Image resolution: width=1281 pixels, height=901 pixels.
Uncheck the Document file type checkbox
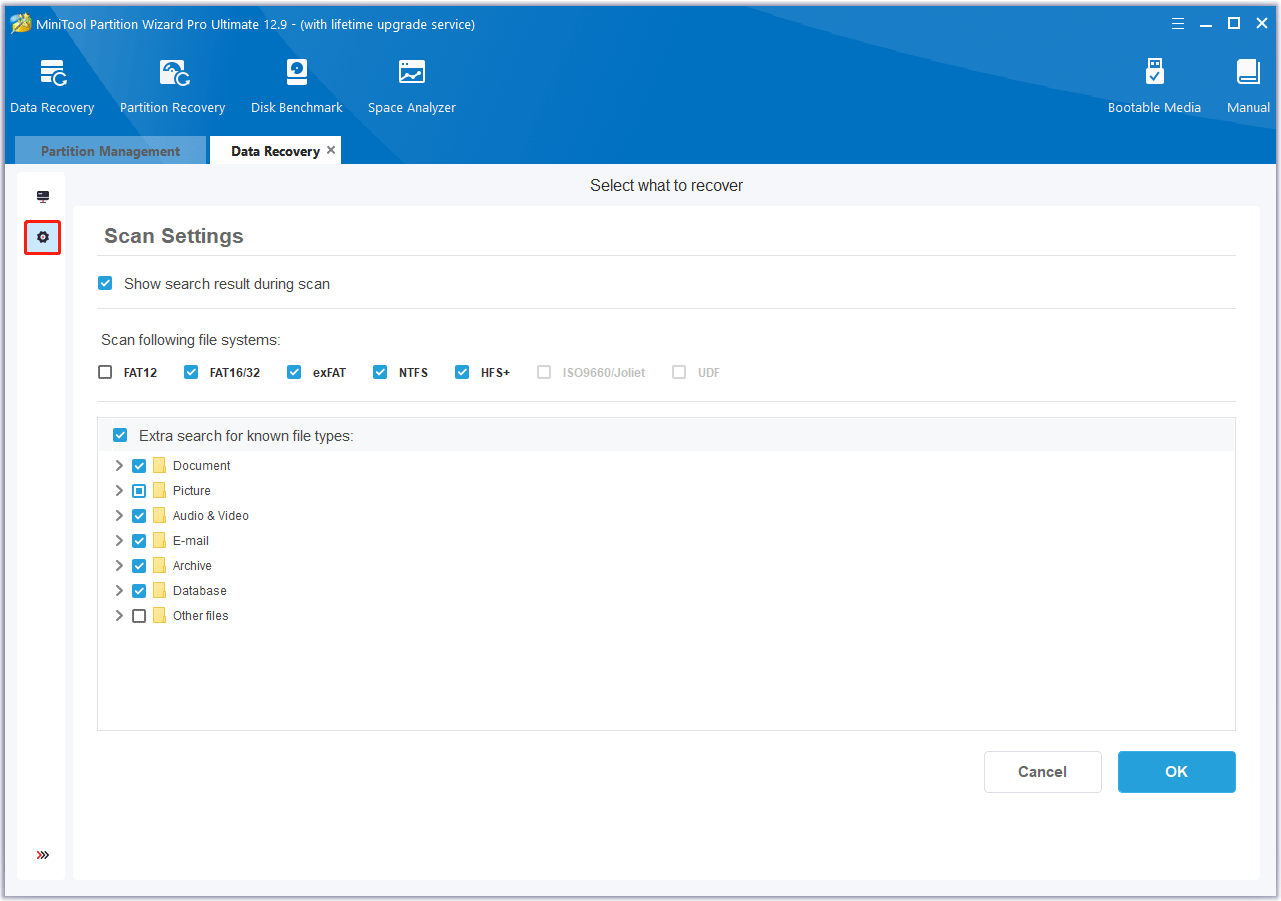[x=139, y=466]
